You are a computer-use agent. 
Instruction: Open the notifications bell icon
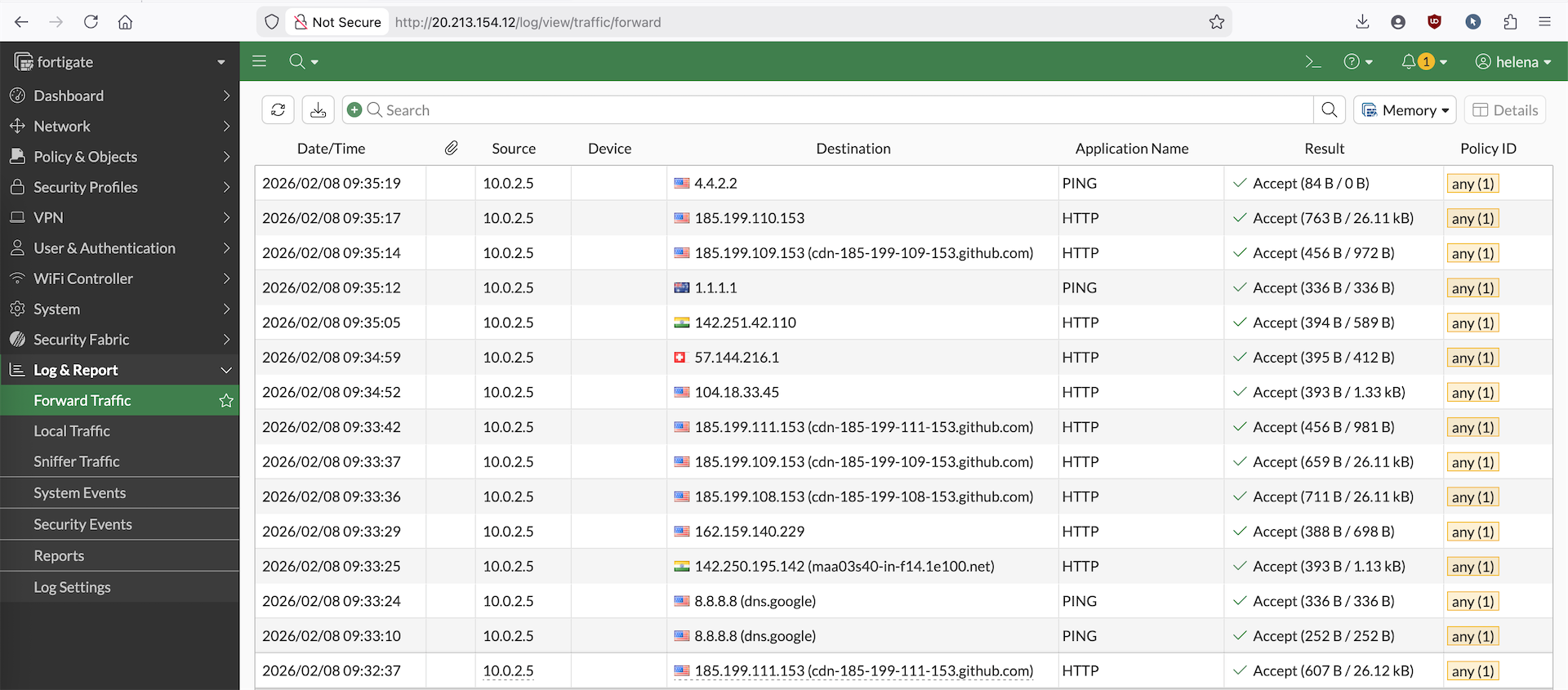(1409, 62)
